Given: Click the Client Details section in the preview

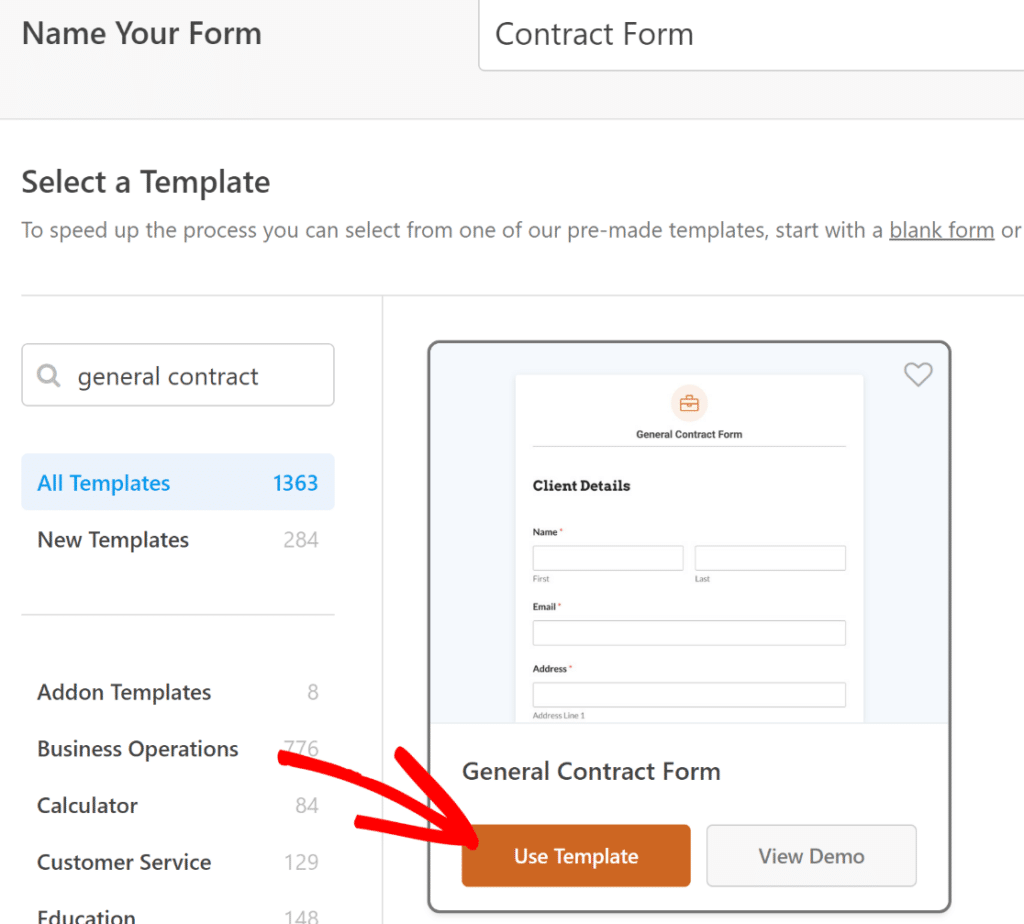Looking at the screenshot, I should coord(581,485).
